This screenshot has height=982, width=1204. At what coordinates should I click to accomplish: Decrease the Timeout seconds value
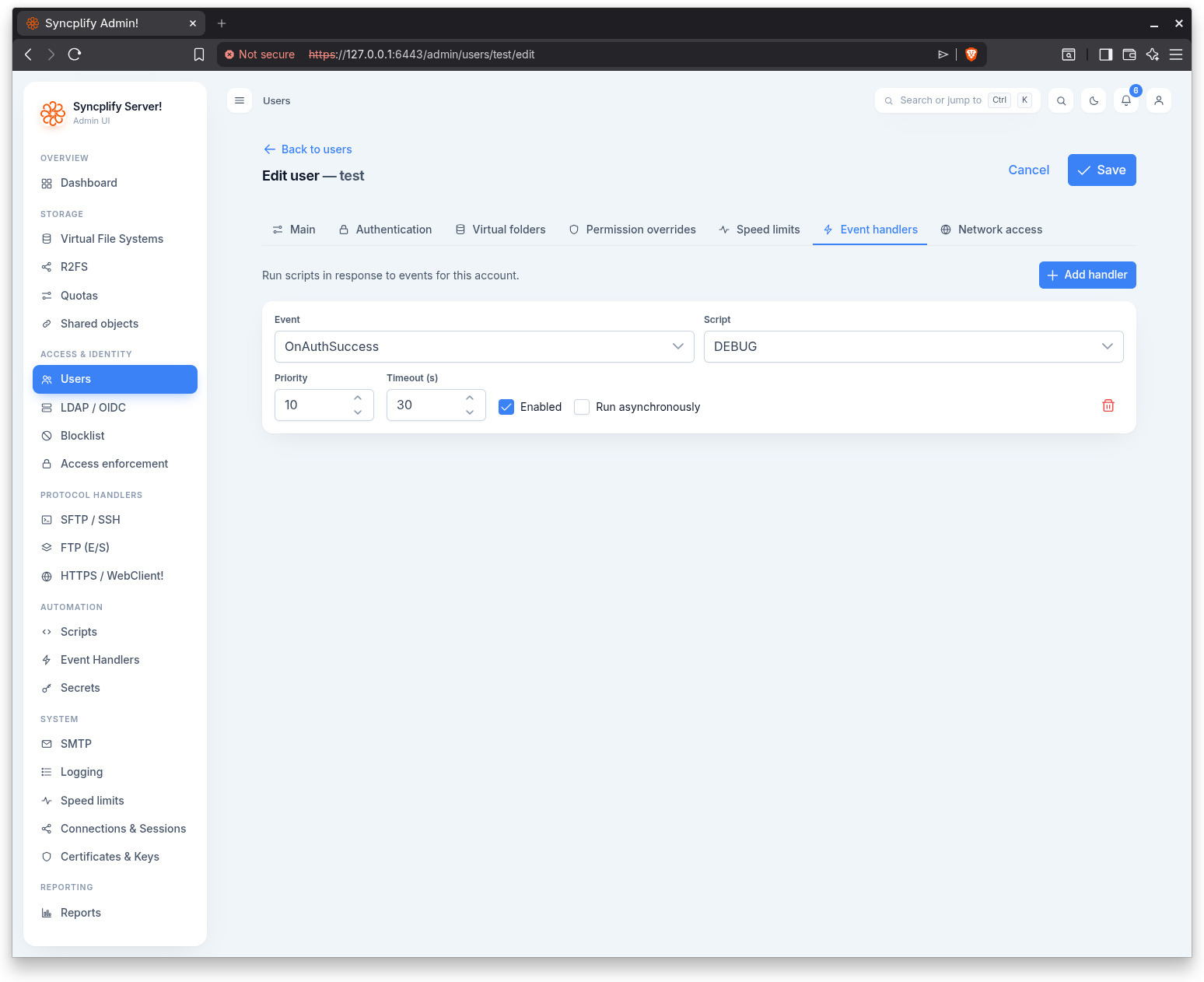(x=470, y=412)
